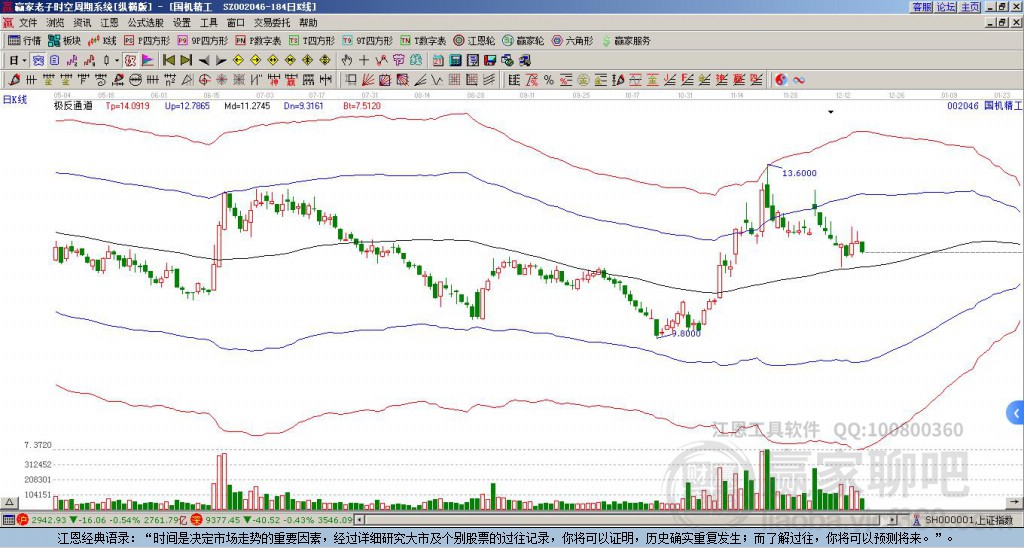Click the 客服 customer service link
Screen dimensions: 1024x548
(921, 7)
